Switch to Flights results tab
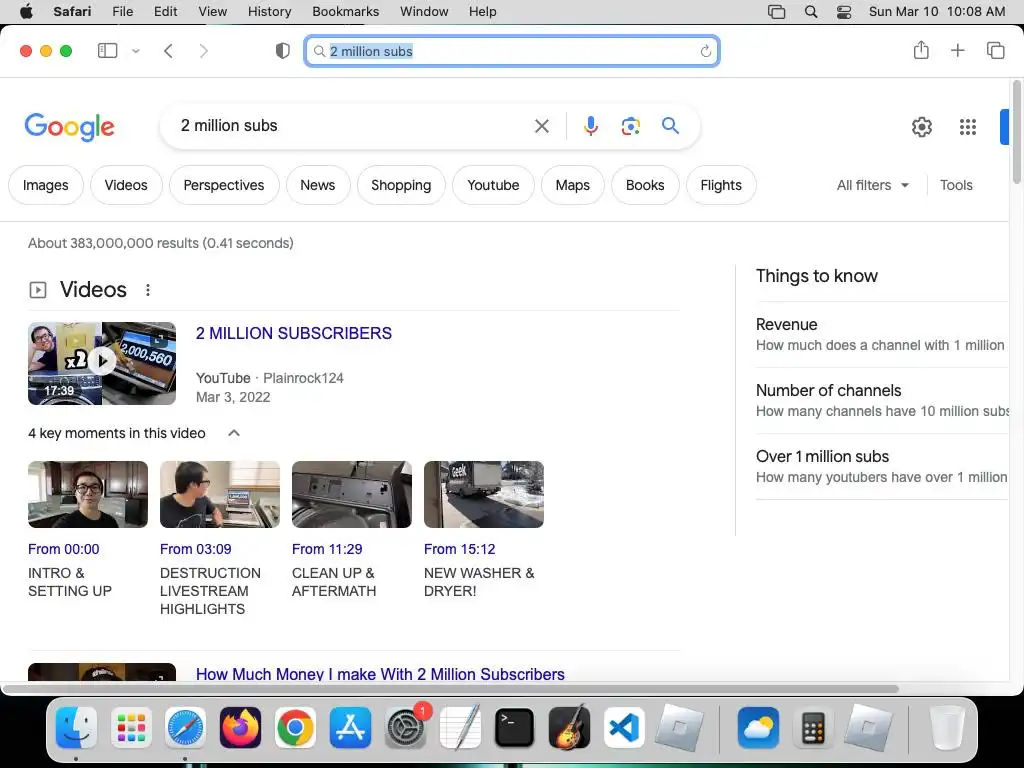The height and width of the screenshot is (768, 1024). coord(721,185)
